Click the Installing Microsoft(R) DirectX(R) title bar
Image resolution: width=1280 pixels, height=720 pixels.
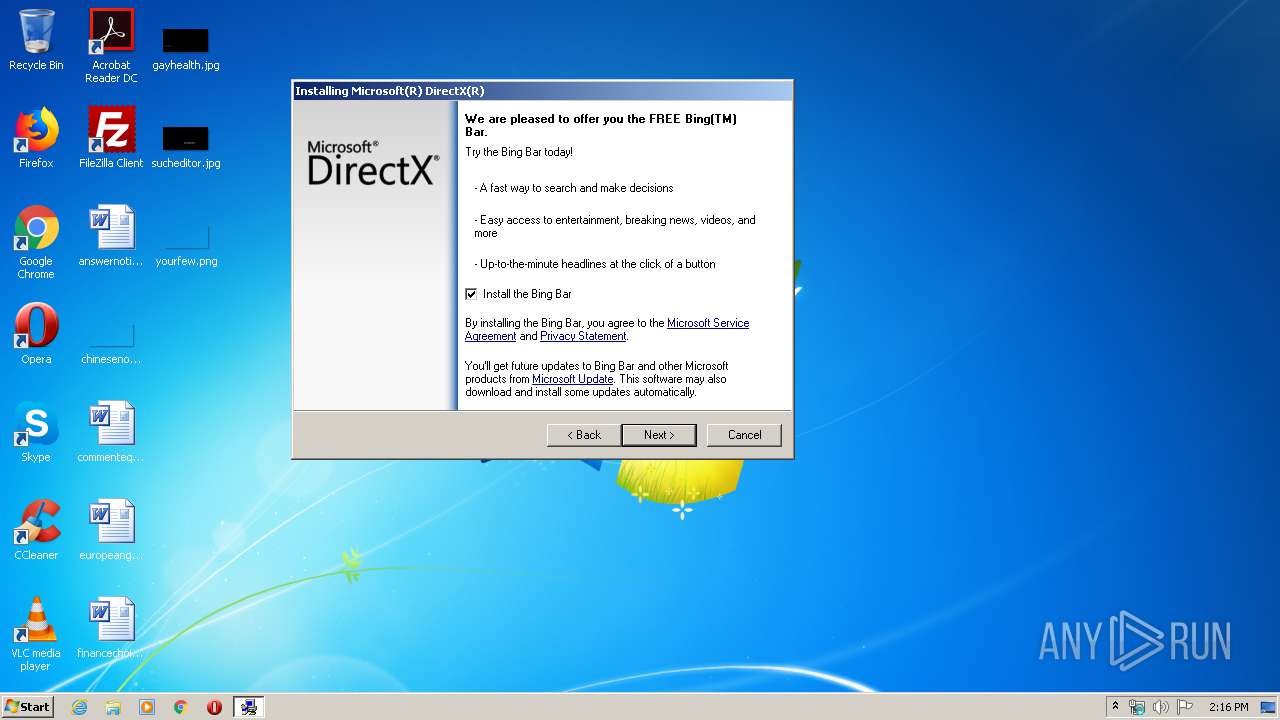[542, 91]
